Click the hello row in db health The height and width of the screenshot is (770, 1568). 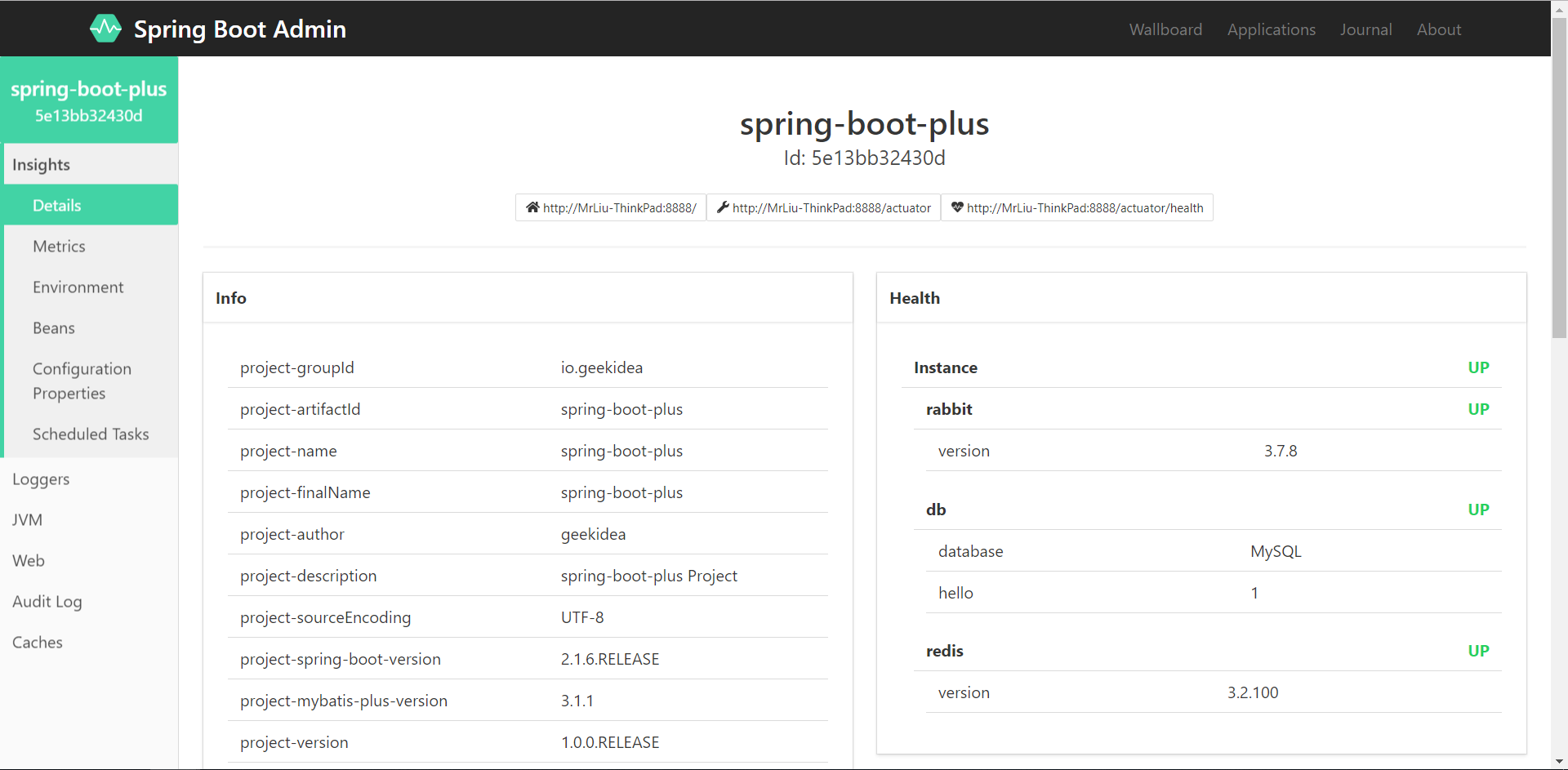(x=1214, y=593)
